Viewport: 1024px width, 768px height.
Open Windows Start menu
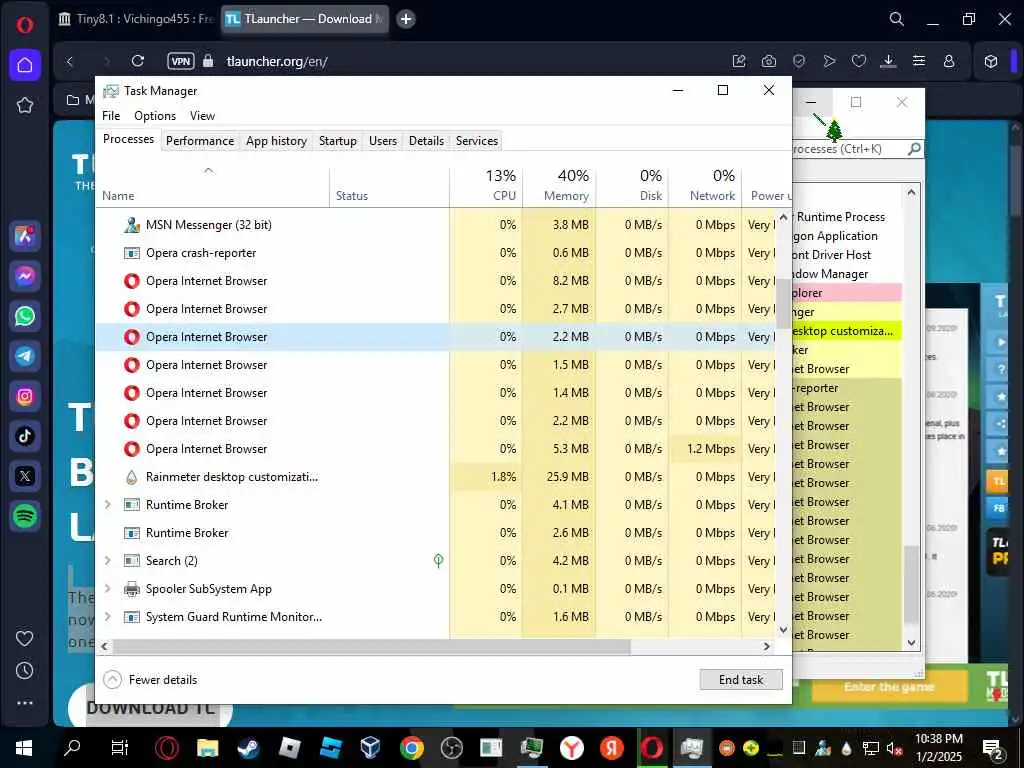point(24,748)
